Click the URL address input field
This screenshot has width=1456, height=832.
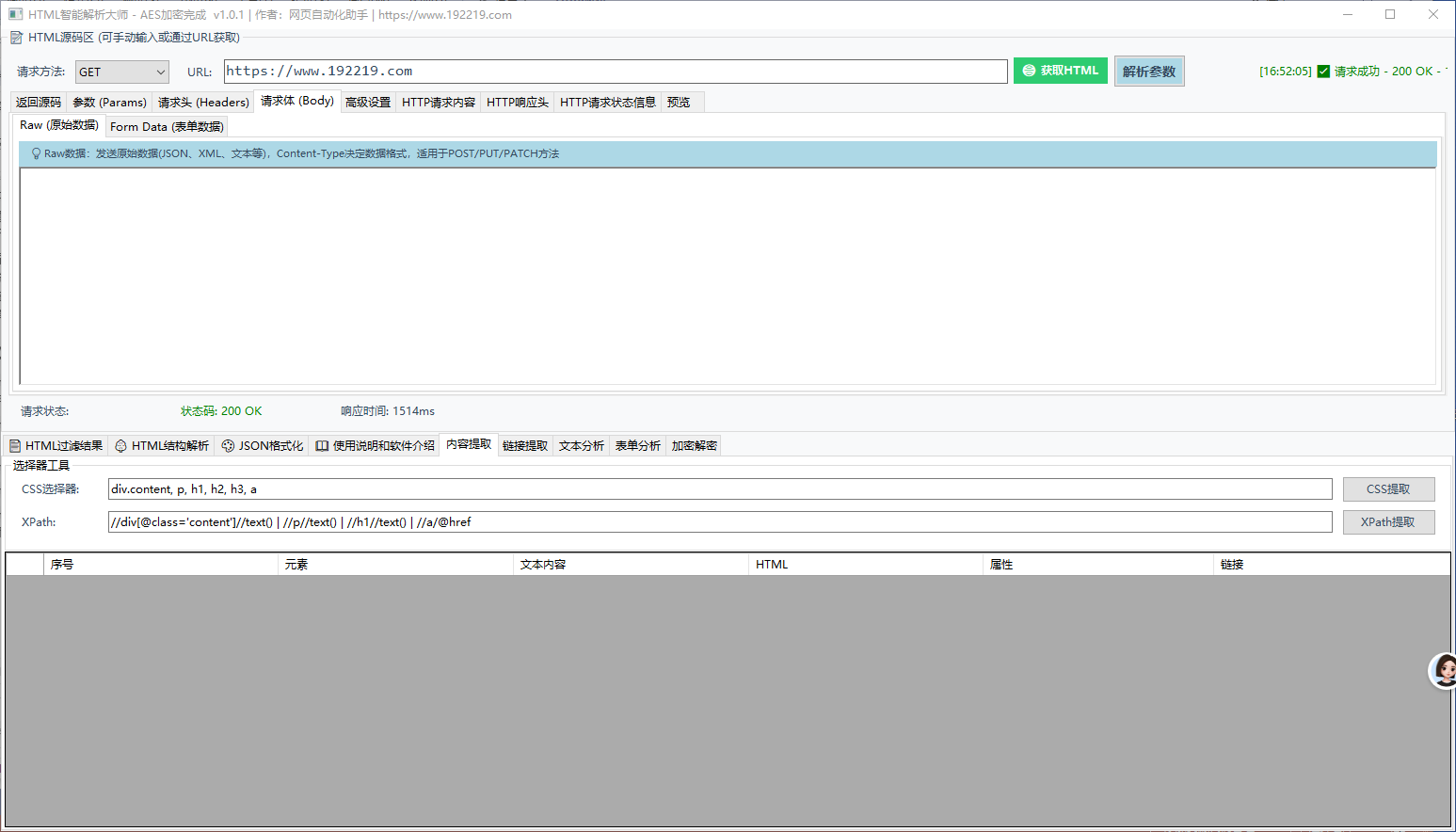click(x=616, y=72)
